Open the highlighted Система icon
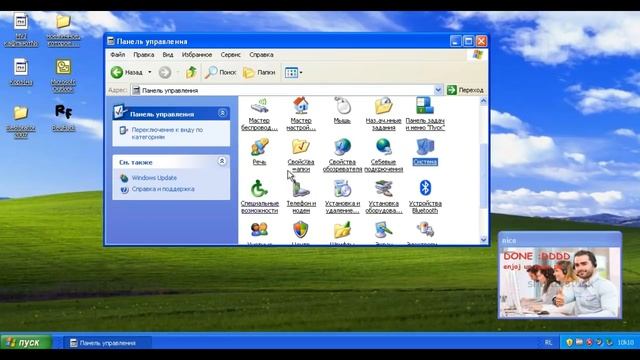 [425, 151]
